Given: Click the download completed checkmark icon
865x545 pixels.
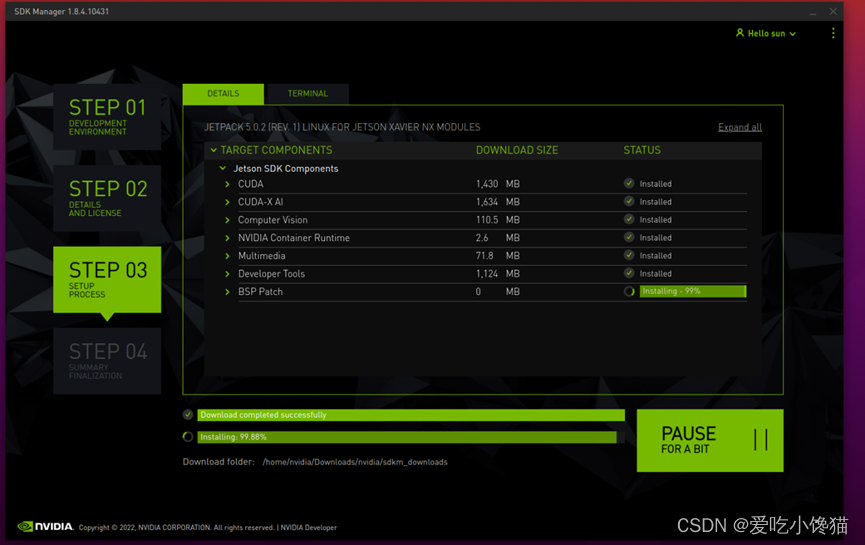Looking at the screenshot, I should pos(188,414).
